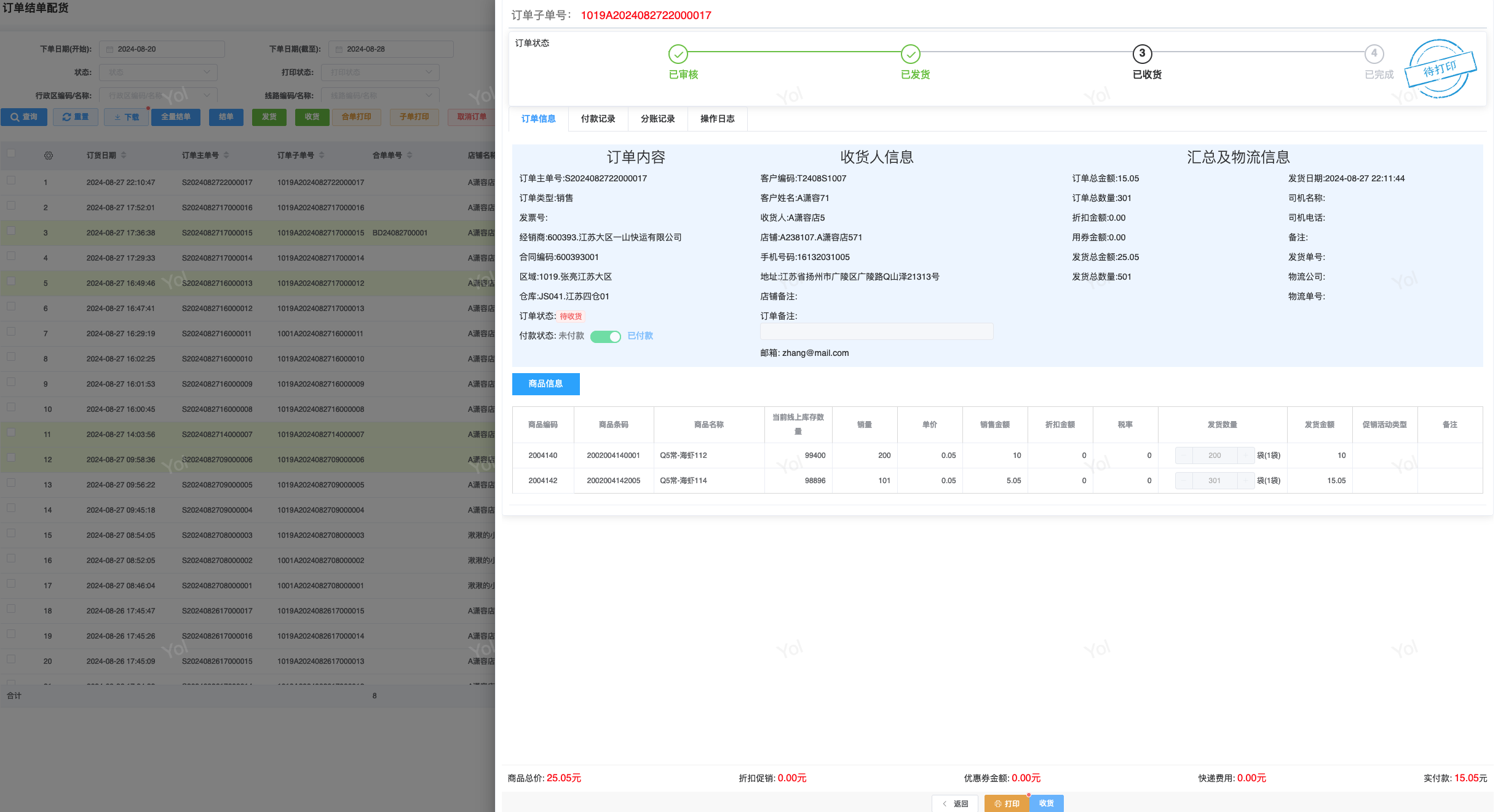Click the 返回 back button
1498x812 pixels.
tap(955, 803)
